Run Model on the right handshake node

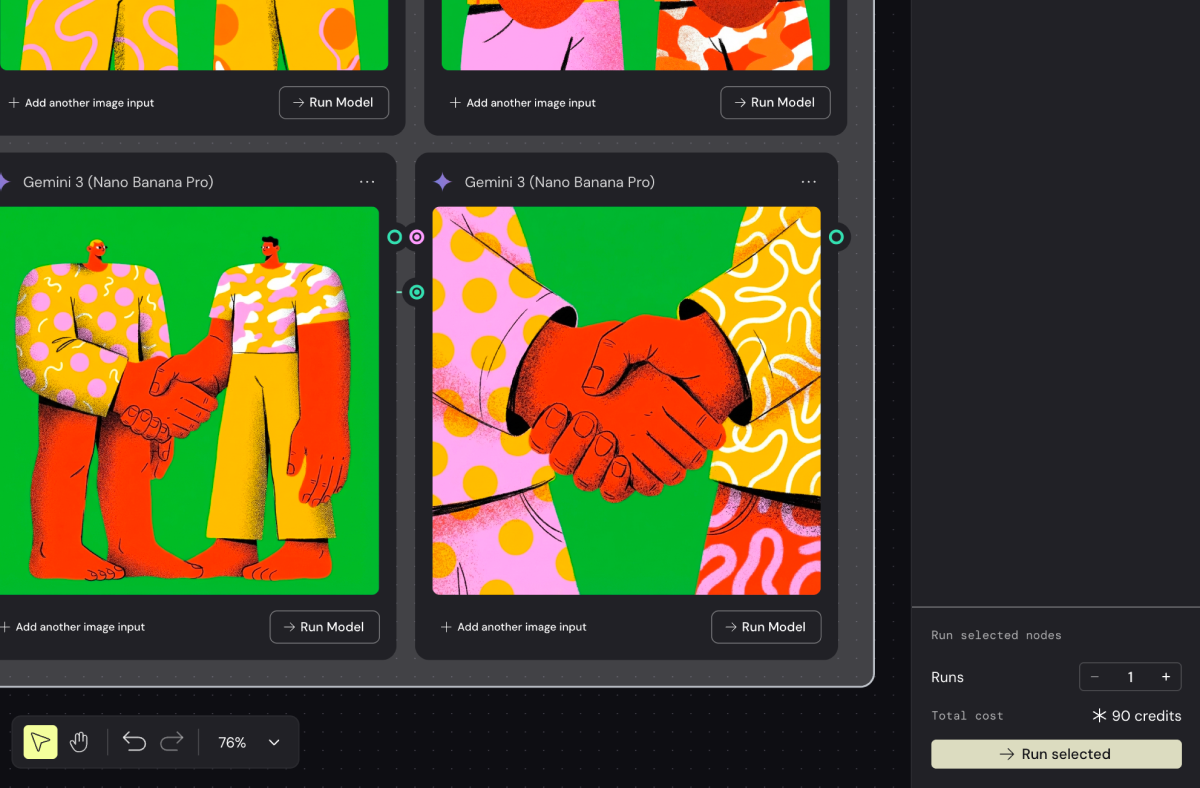coord(766,627)
